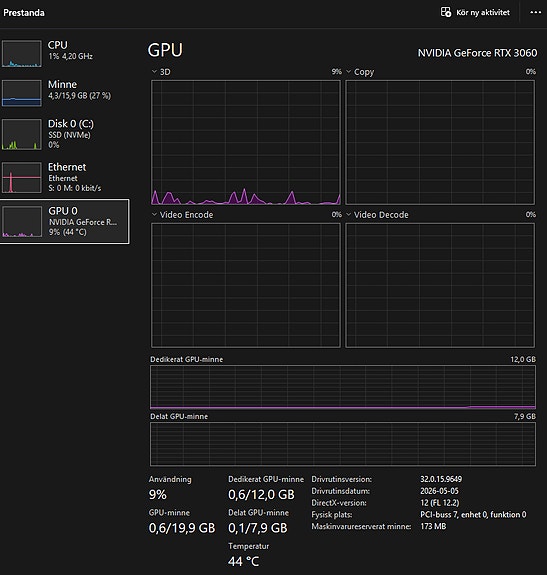
Task: Click the Drivrutinsdatum label
Action: point(340,491)
